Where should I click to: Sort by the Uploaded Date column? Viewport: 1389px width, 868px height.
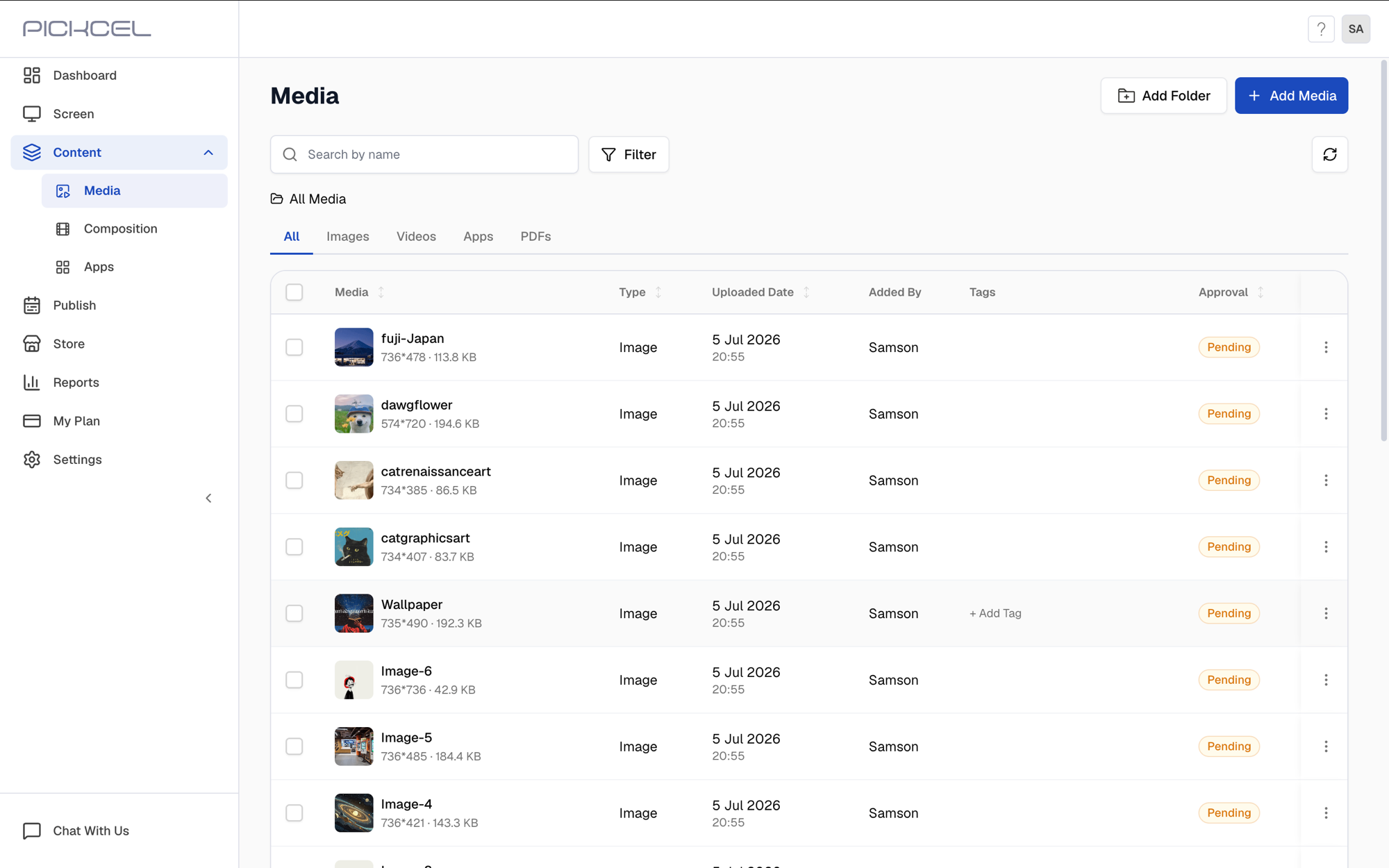pos(806,292)
